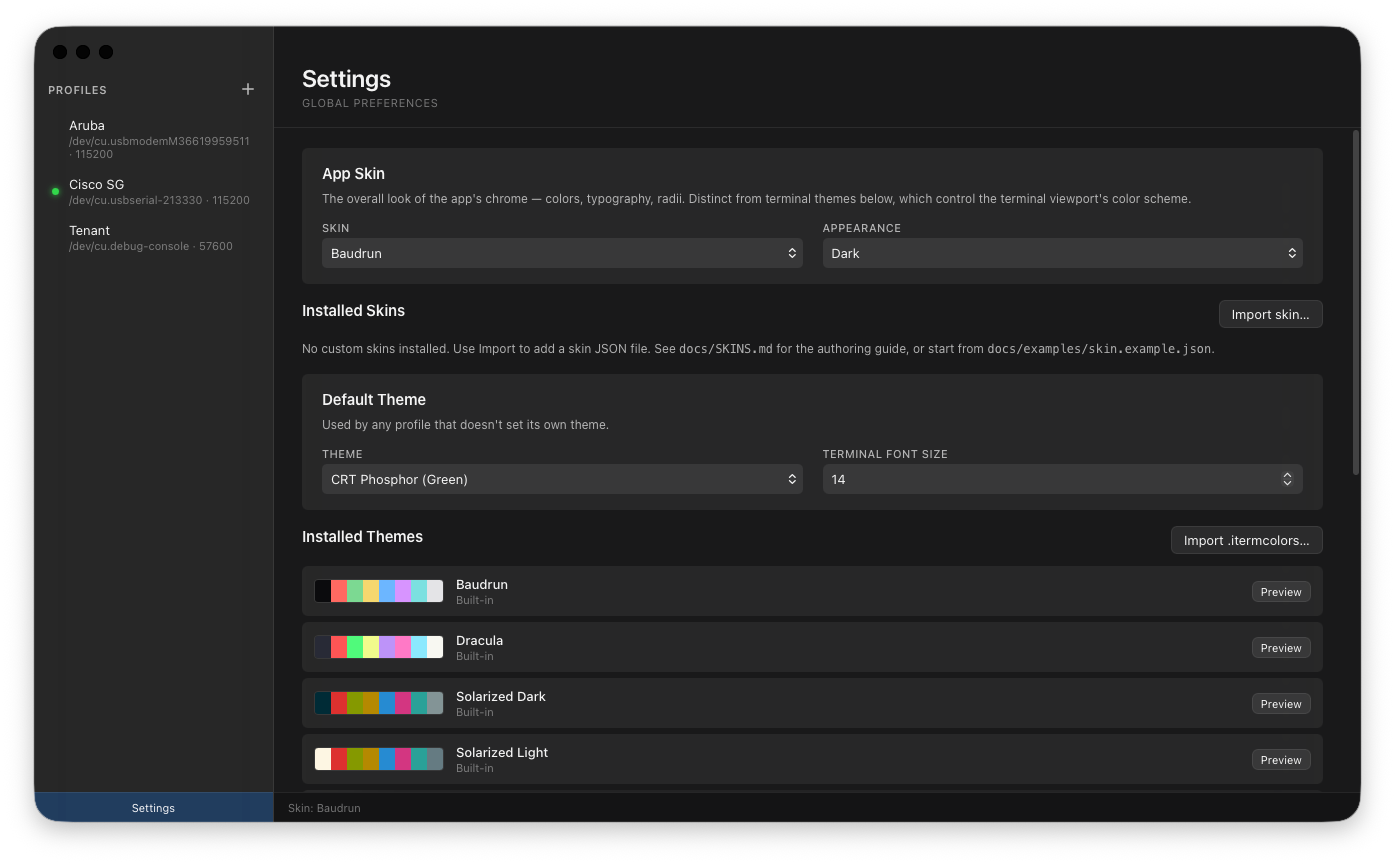
Task: Open the Appearance dropdown set to Dark
Action: 1063,253
